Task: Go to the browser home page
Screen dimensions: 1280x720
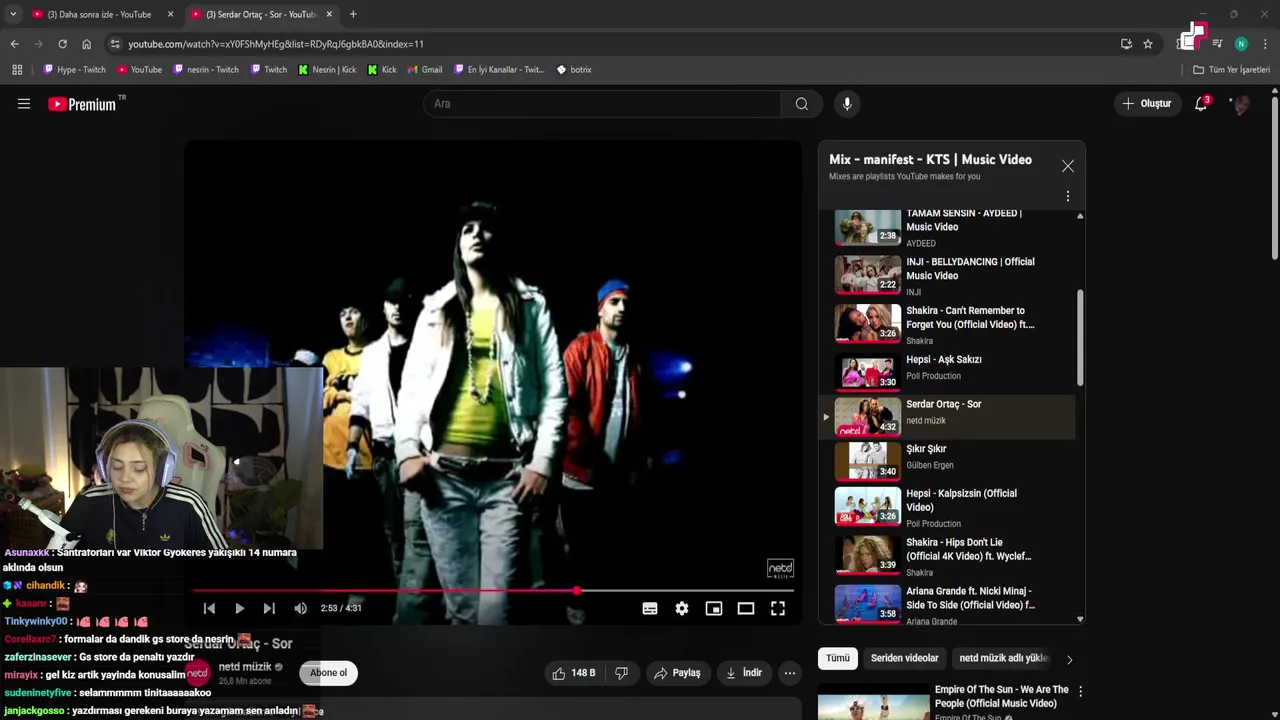Action: tap(86, 44)
